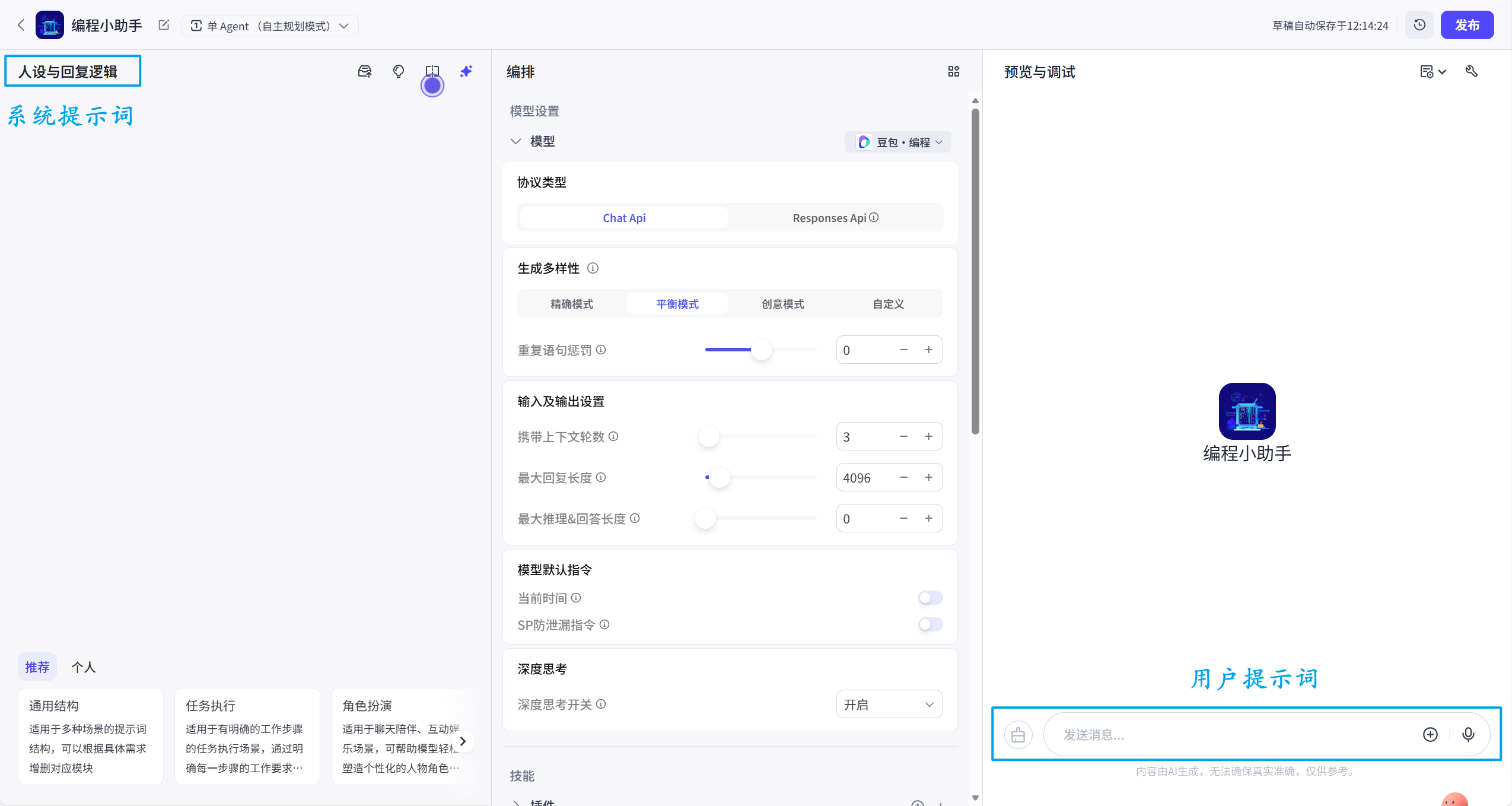
Task: Click the arrow to see more template cards
Action: point(462,741)
